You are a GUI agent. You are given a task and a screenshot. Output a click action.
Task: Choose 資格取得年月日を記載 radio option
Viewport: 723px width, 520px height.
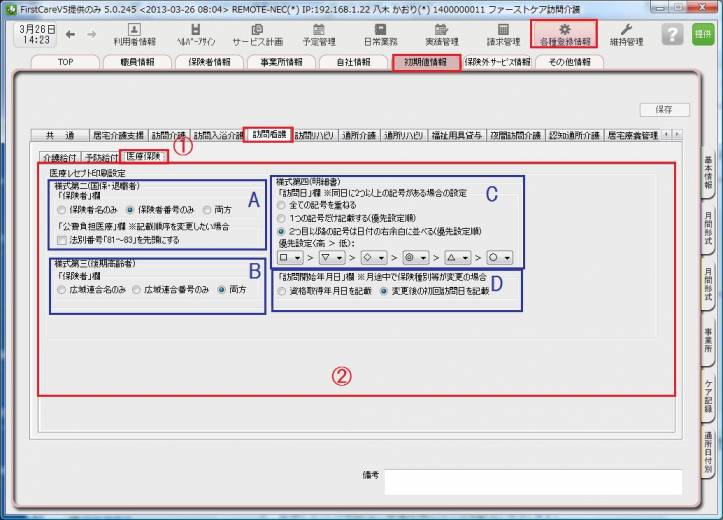(283, 291)
